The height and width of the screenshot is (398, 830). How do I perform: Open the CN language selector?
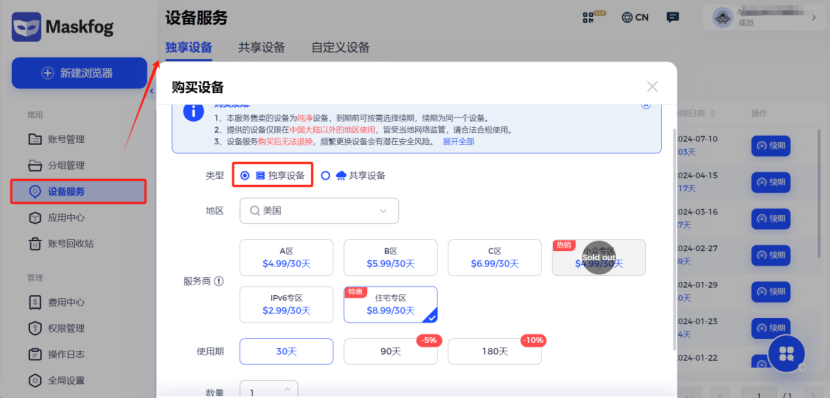635,17
